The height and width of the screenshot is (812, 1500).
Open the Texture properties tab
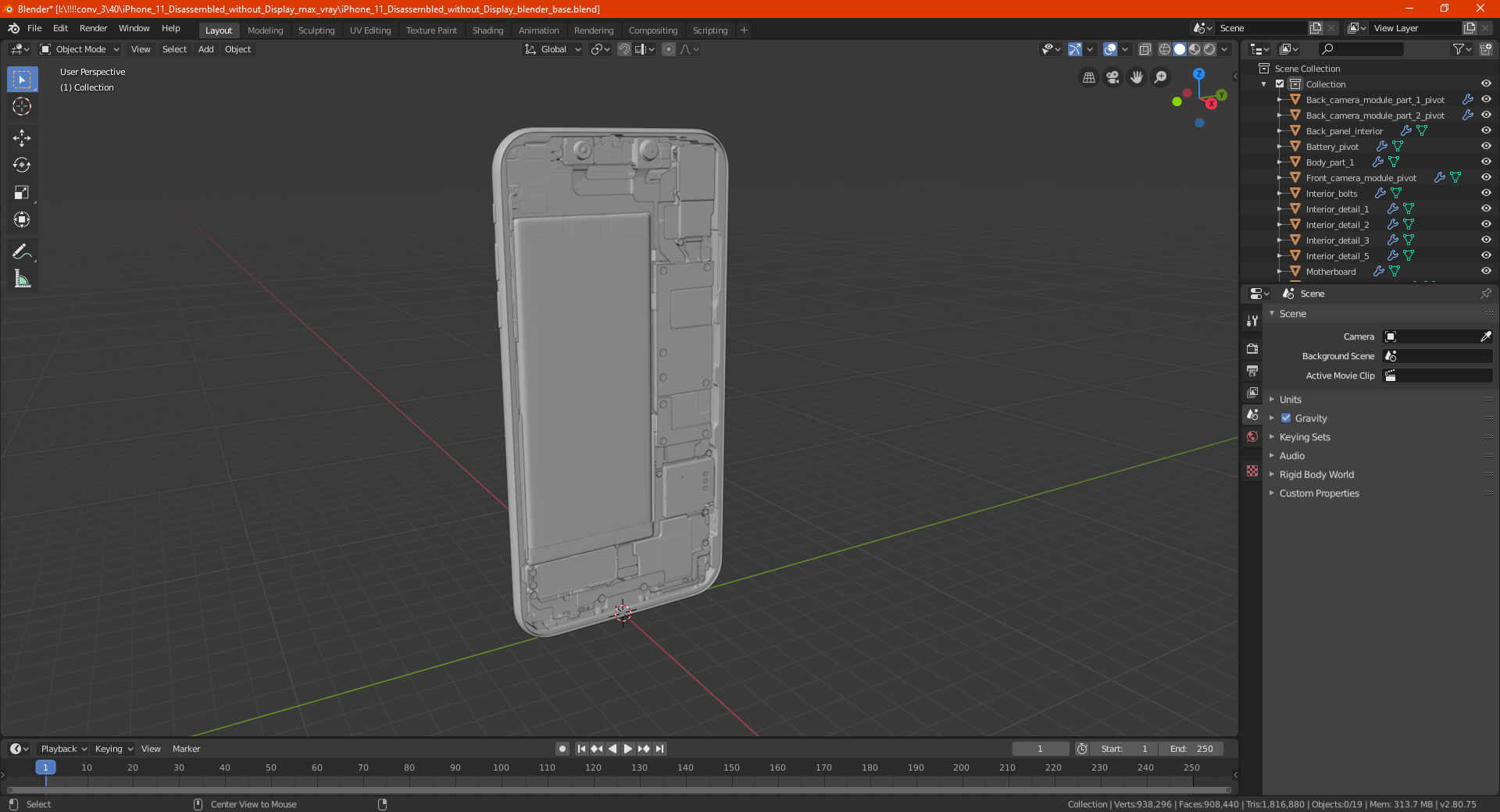(x=1252, y=471)
